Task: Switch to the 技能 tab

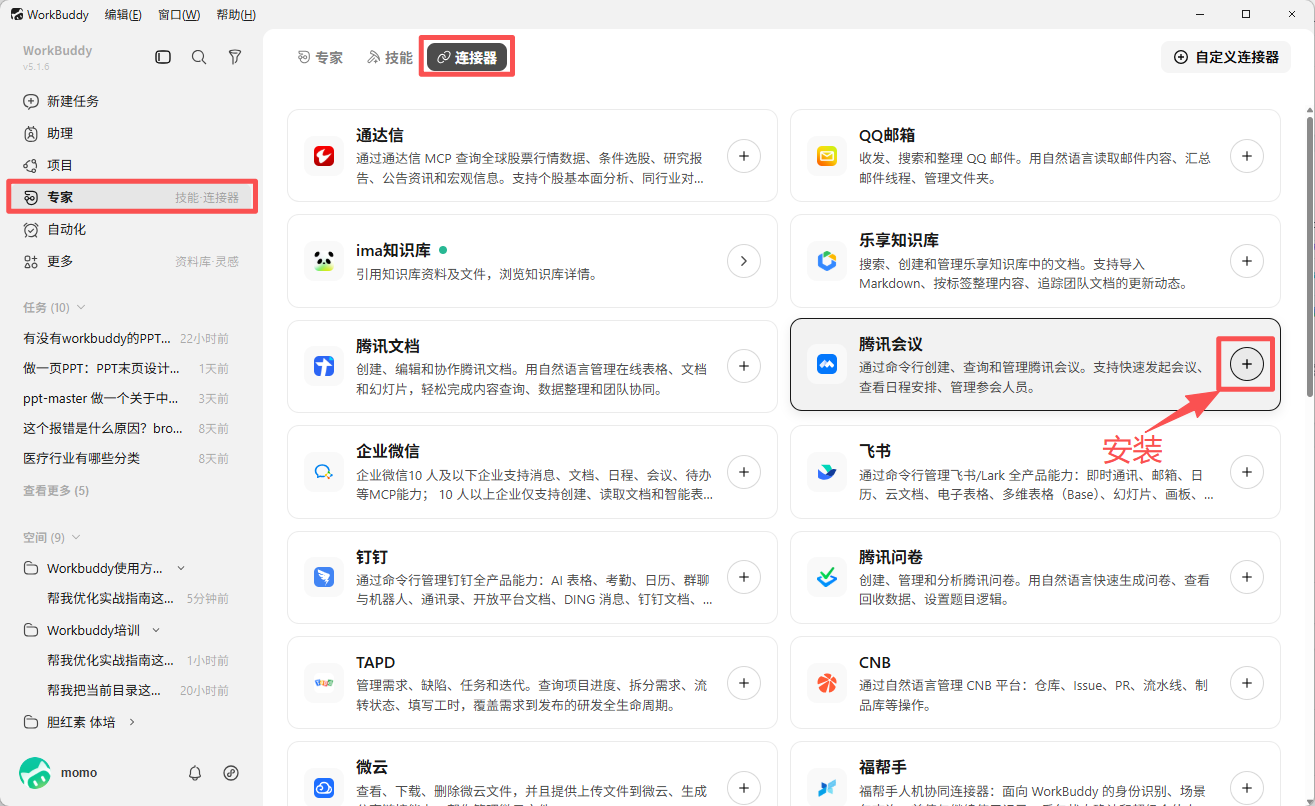Action: click(x=390, y=58)
